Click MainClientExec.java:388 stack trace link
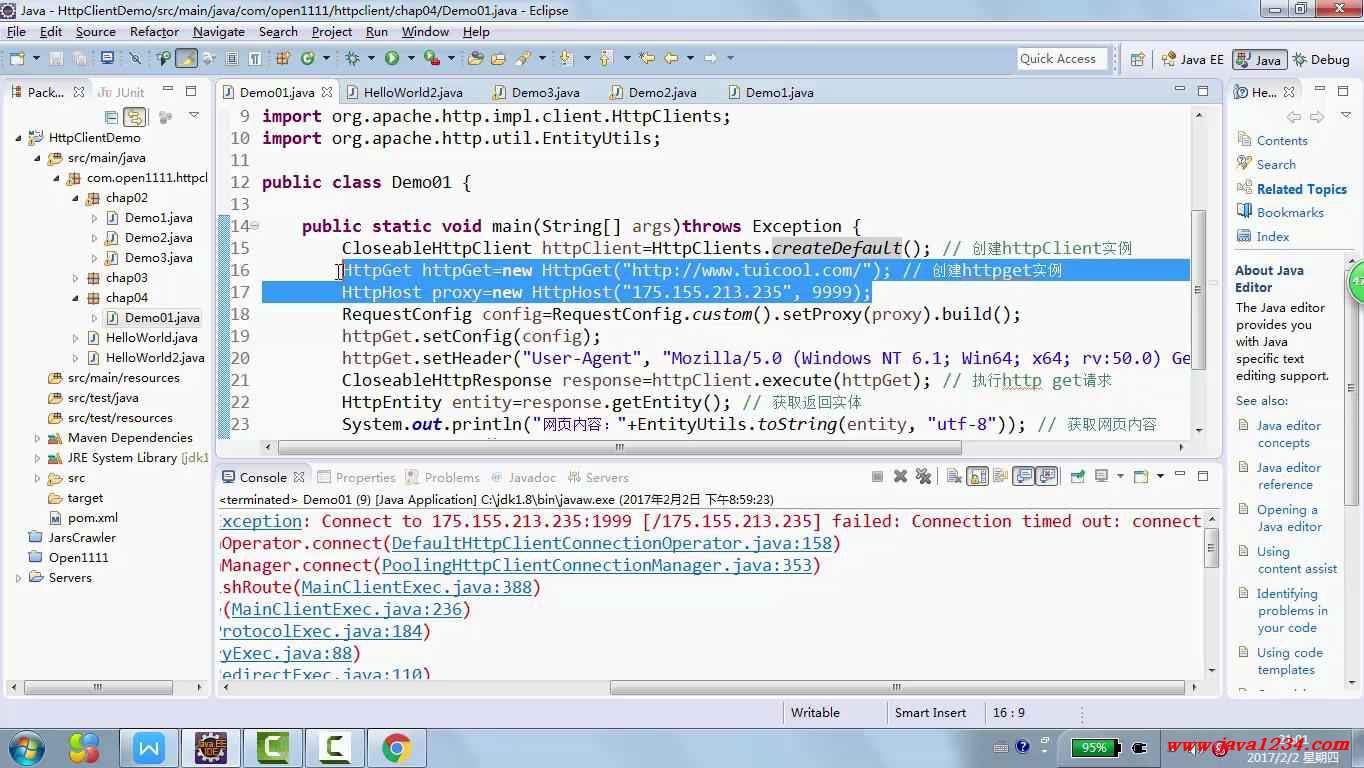1364x768 pixels. [x=416, y=587]
